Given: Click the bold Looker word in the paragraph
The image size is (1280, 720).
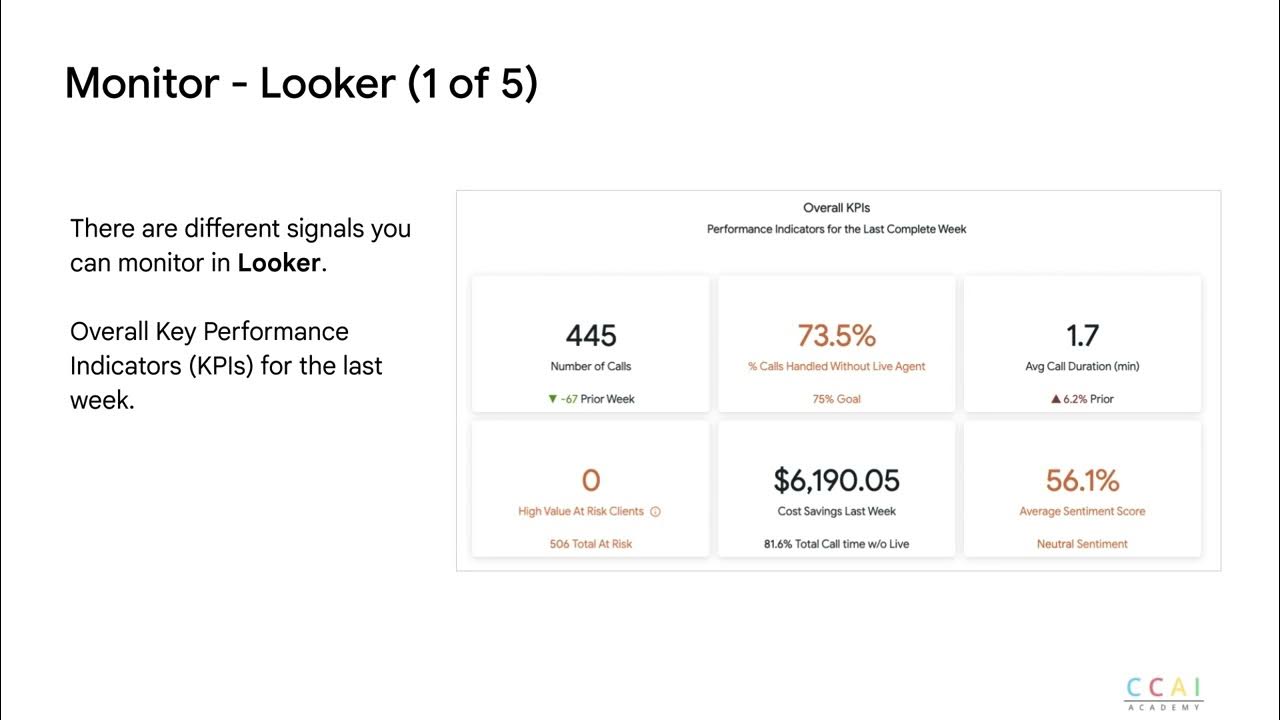Looking at the screenshot, I should click(279, 263).
